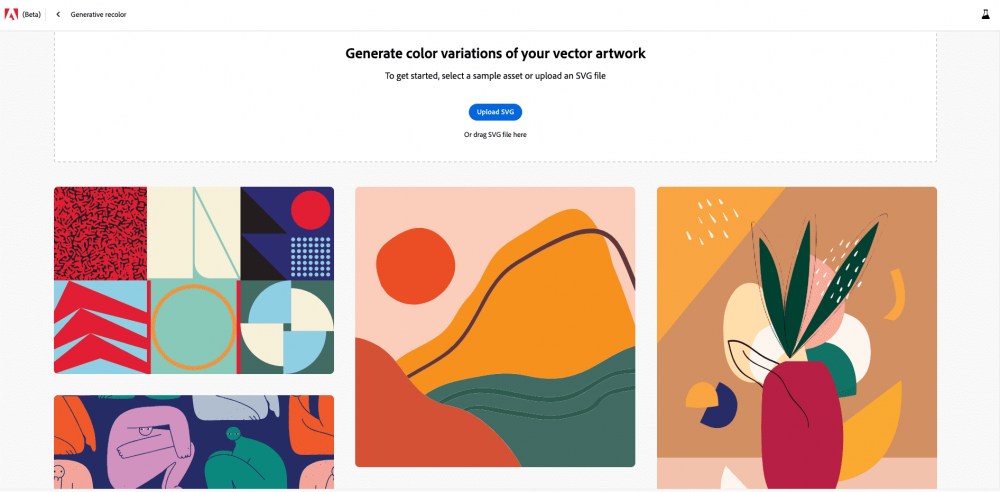Select the geometric pattern tiles sample
Image resolution: width=1000 pixels, height=492 pixels.
pos(194,280)
